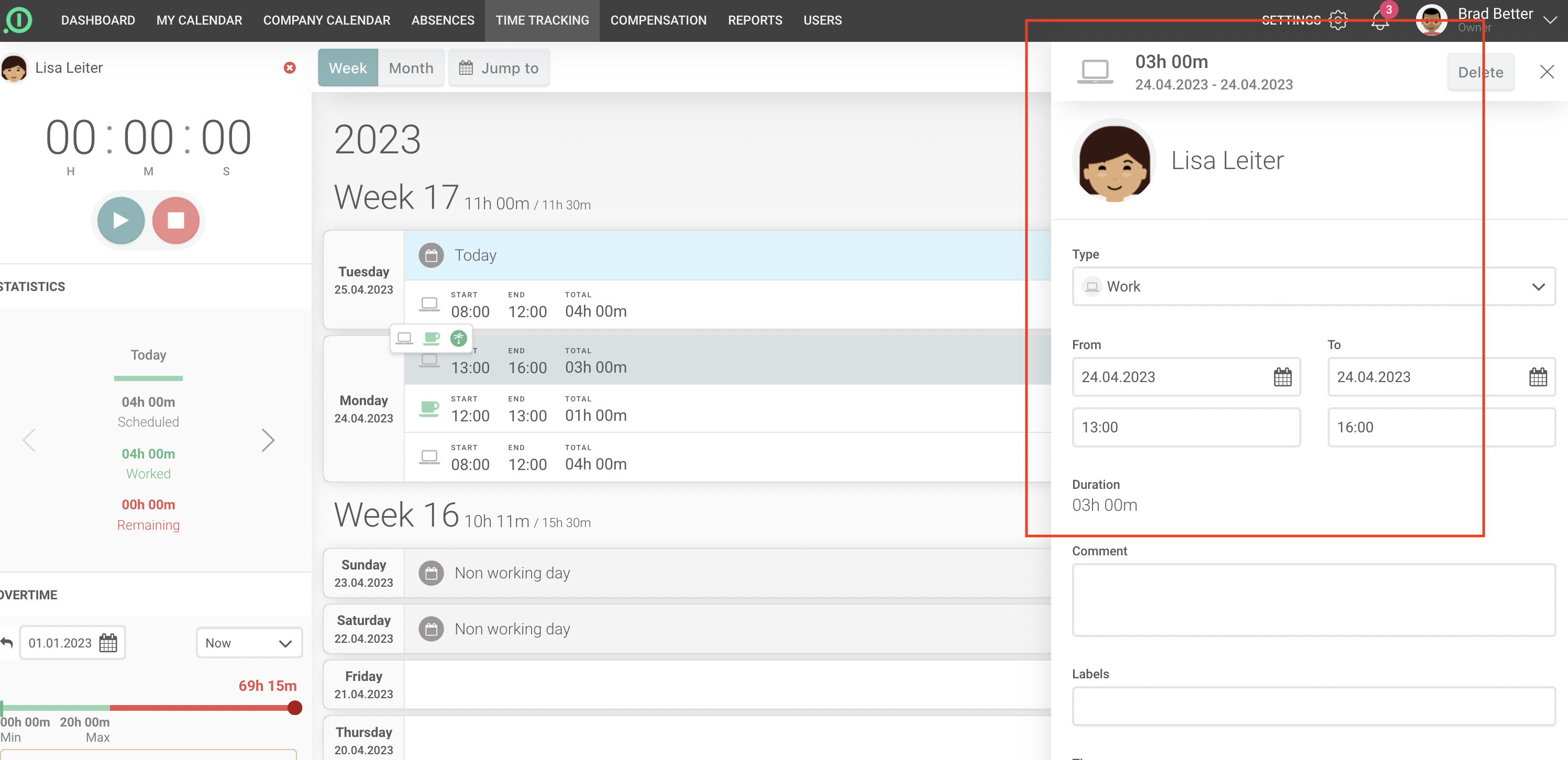Click the notification bell icon

[x=1379, y=21]
